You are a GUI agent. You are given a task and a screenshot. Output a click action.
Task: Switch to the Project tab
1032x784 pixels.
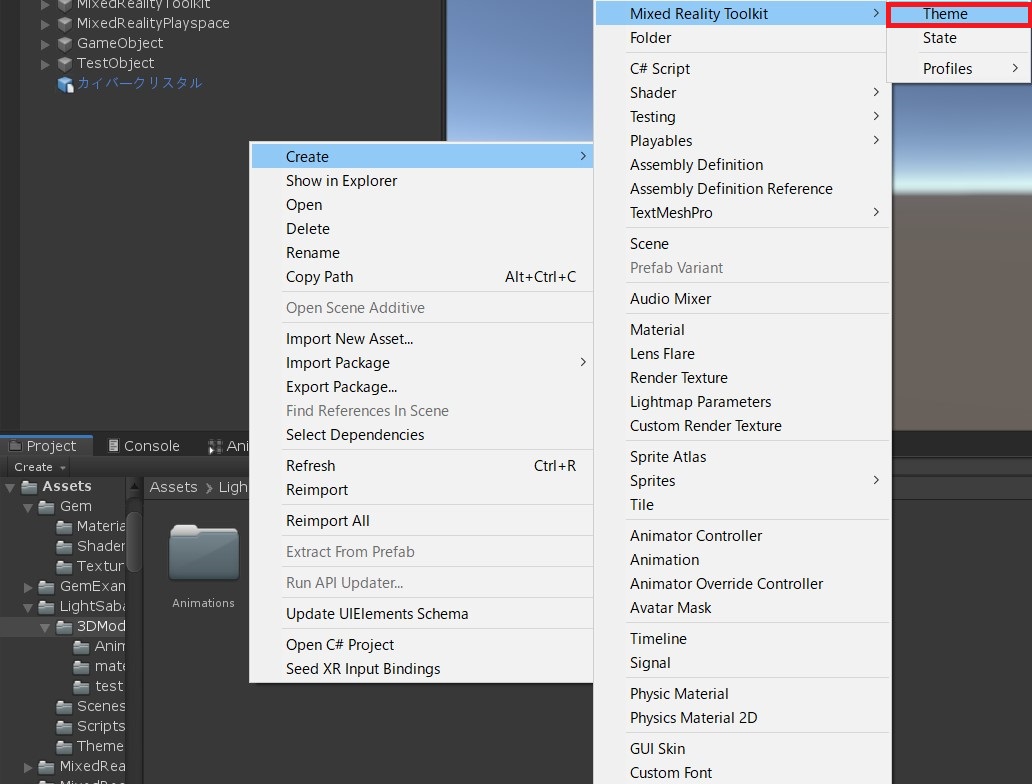coord(46,446)
